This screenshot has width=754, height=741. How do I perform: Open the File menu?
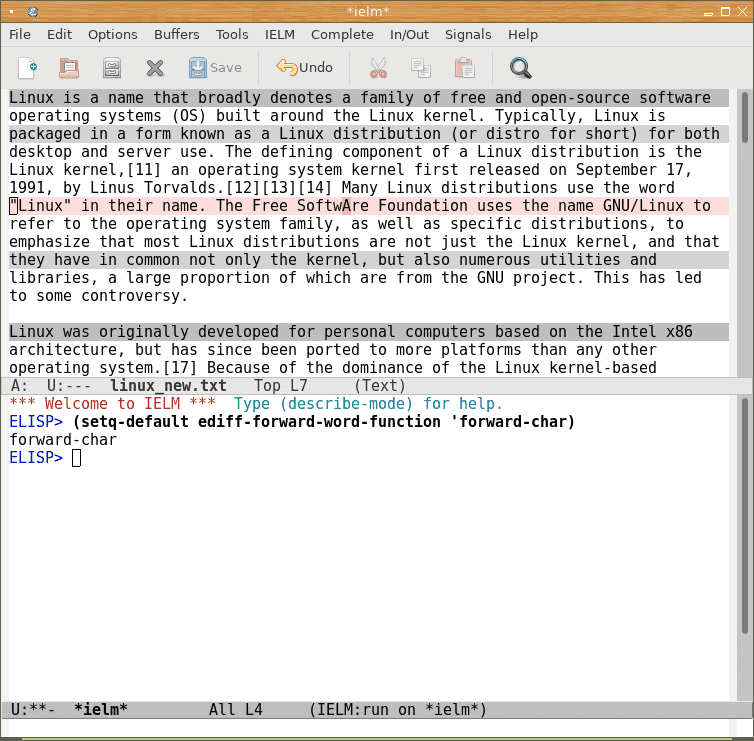click(x=20, y=35)
